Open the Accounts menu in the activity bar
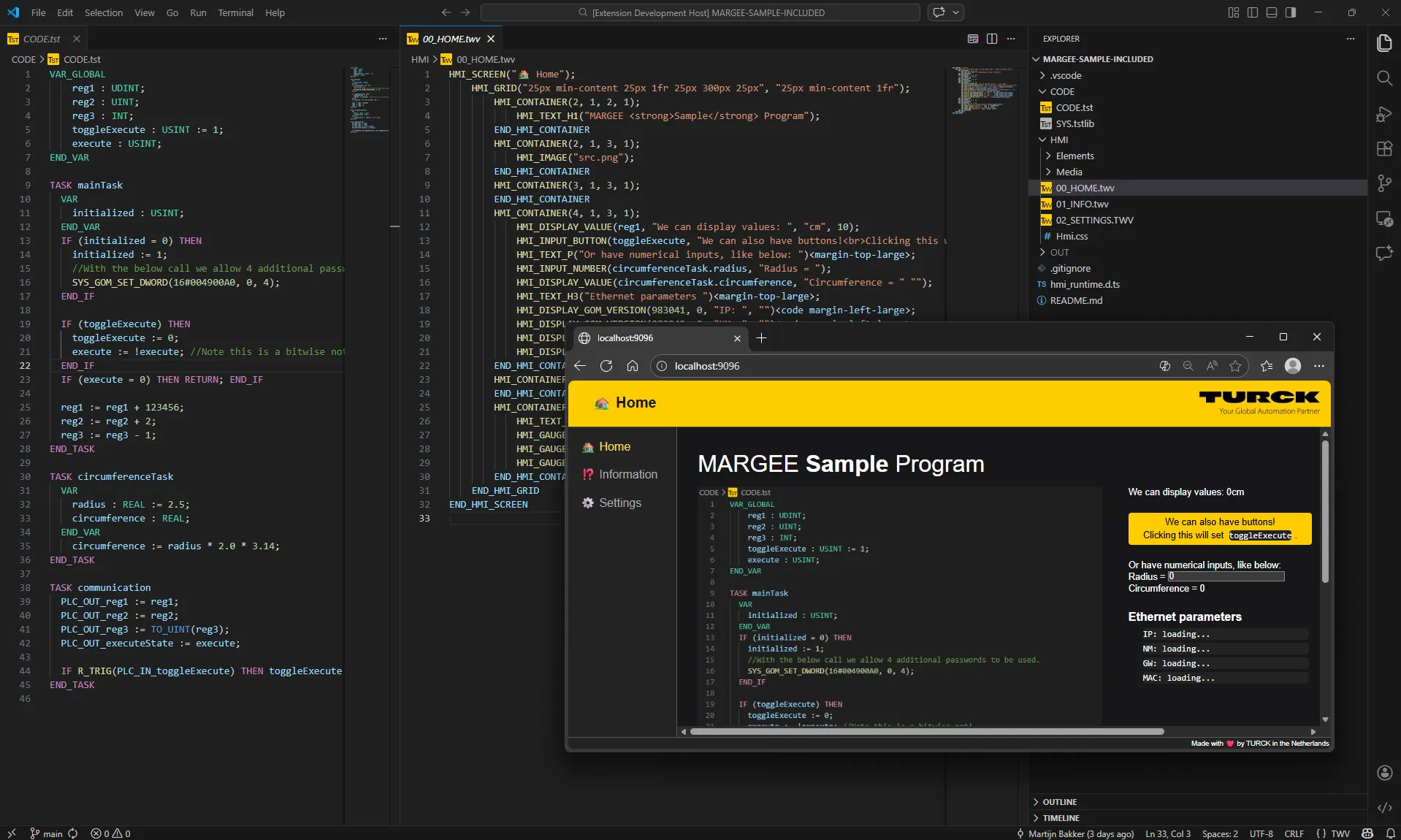Image resolution: width=1401 pixels, height=840 pixels. (x=1384, y=773)
